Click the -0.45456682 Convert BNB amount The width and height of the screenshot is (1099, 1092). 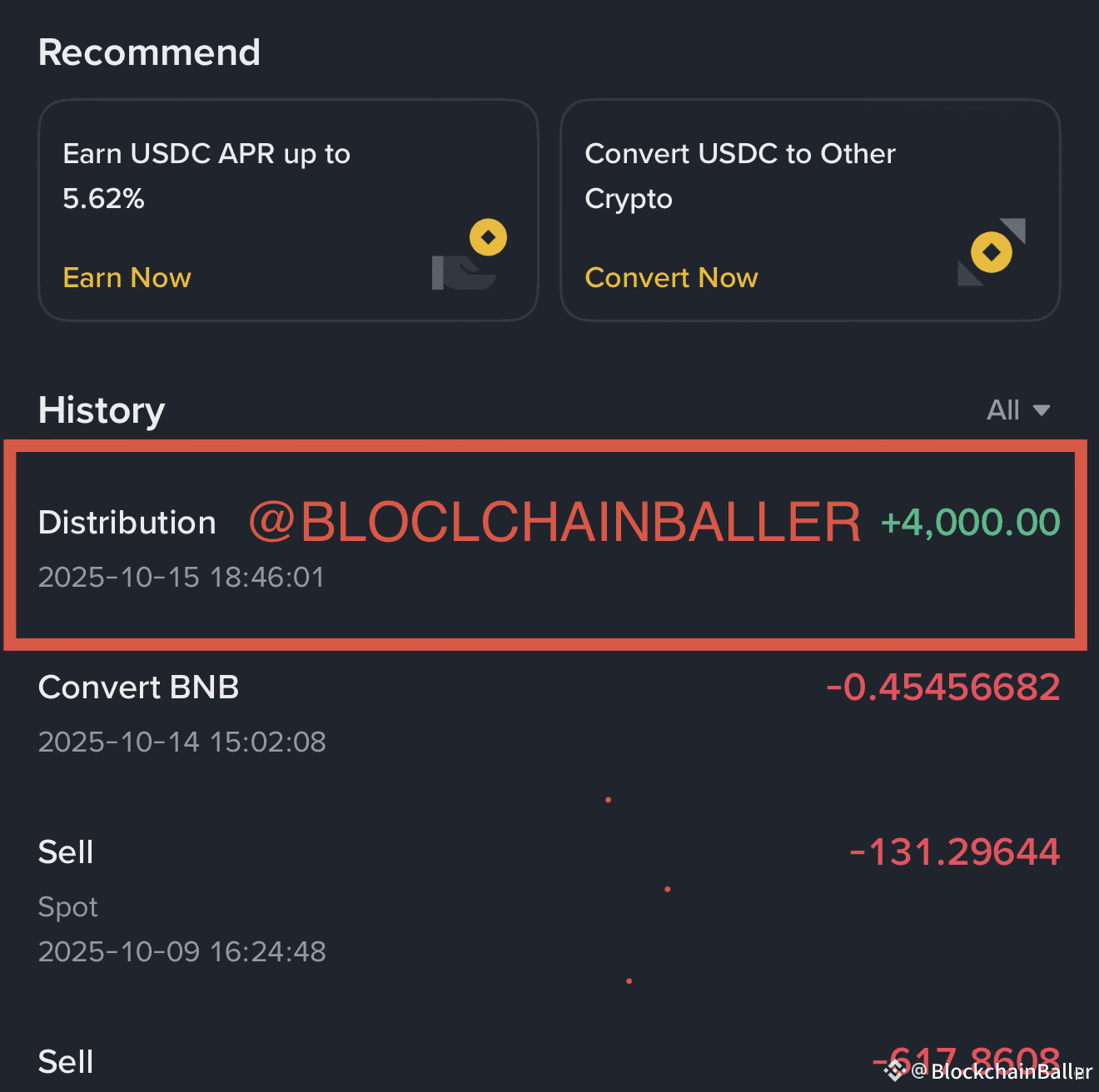tap(942, 687)
